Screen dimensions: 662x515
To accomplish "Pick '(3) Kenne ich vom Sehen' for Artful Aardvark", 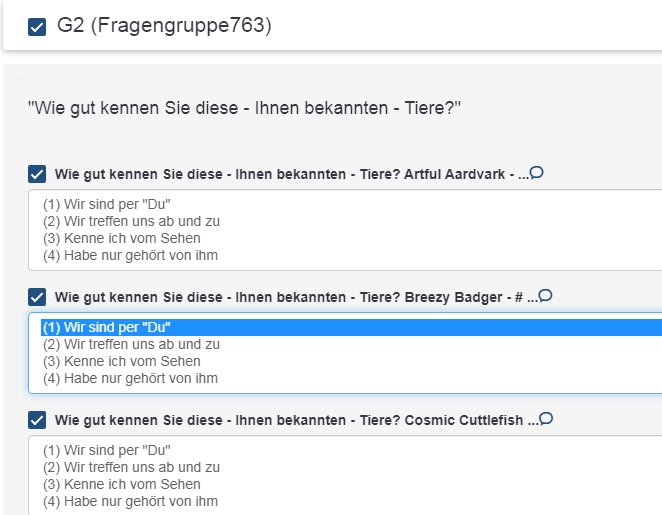I will [121, 238].
